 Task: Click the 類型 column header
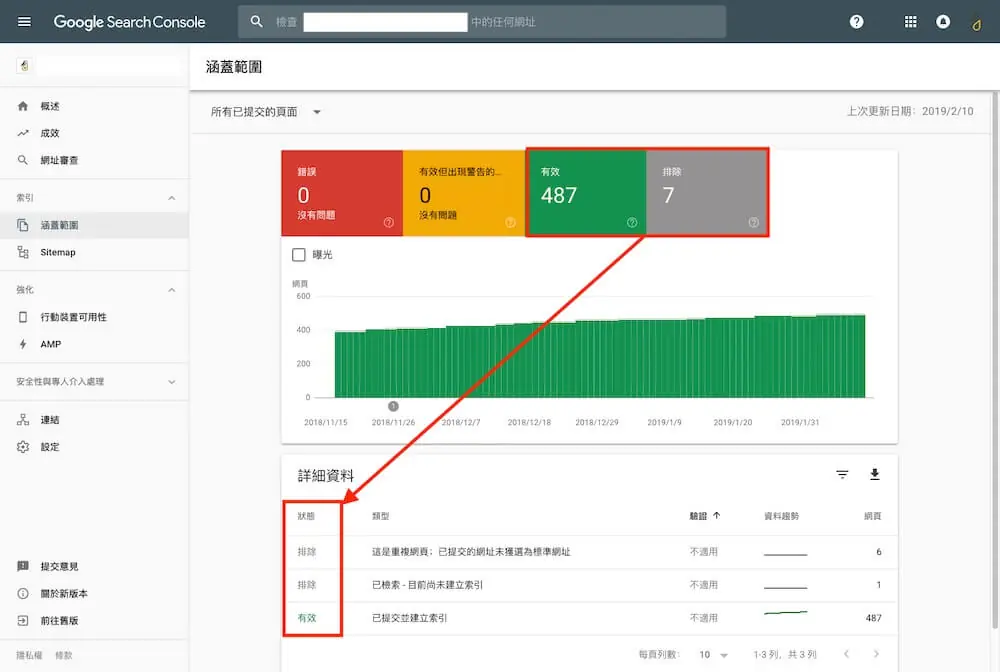381,516
